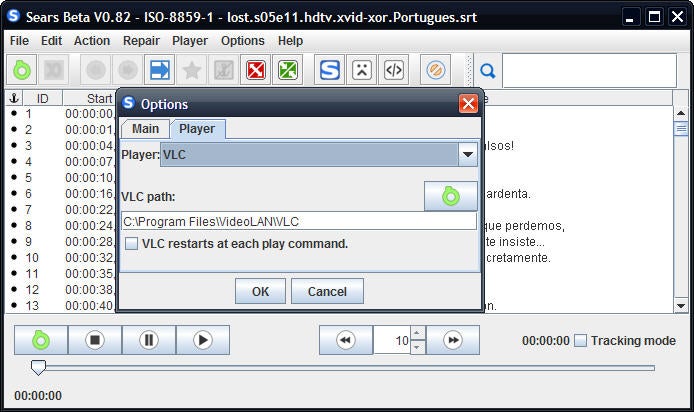
Task: Click the sad face toolbar icon
Action: (362, 69)
